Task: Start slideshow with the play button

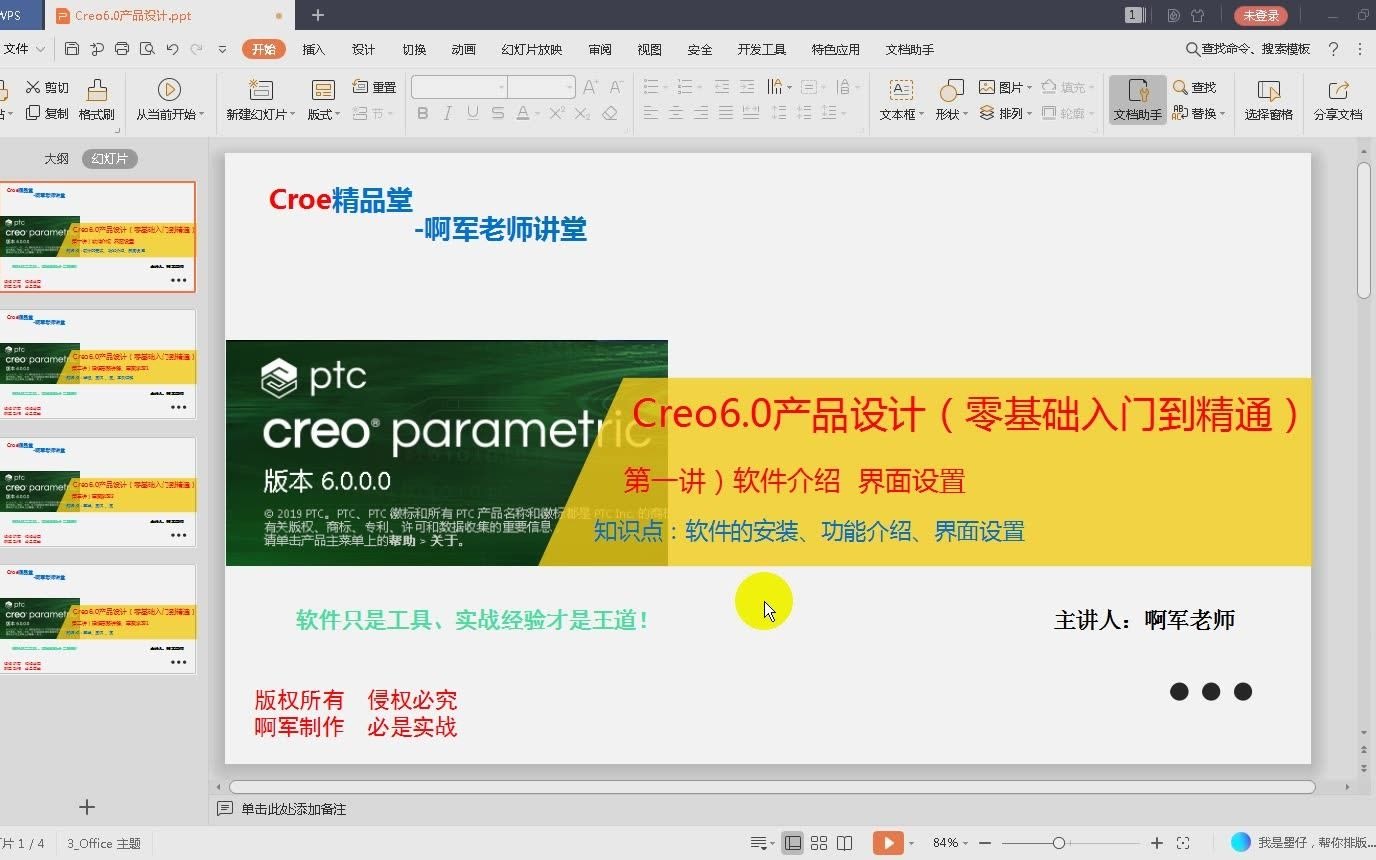Action: 888,842
